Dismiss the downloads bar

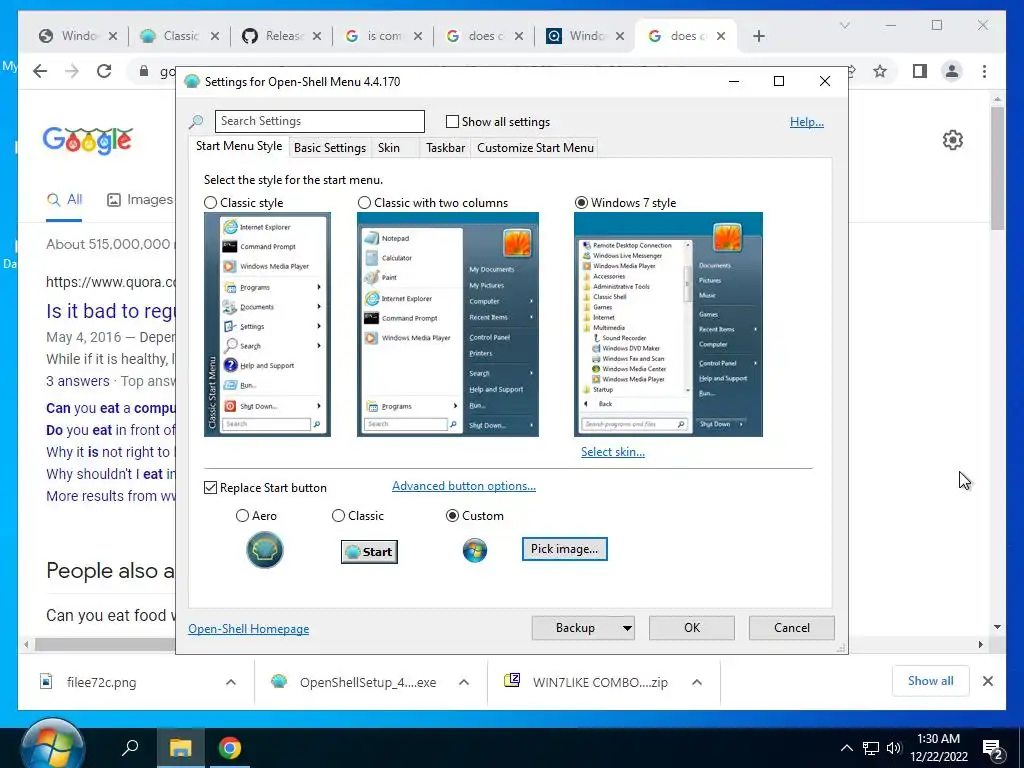(987, 681)
